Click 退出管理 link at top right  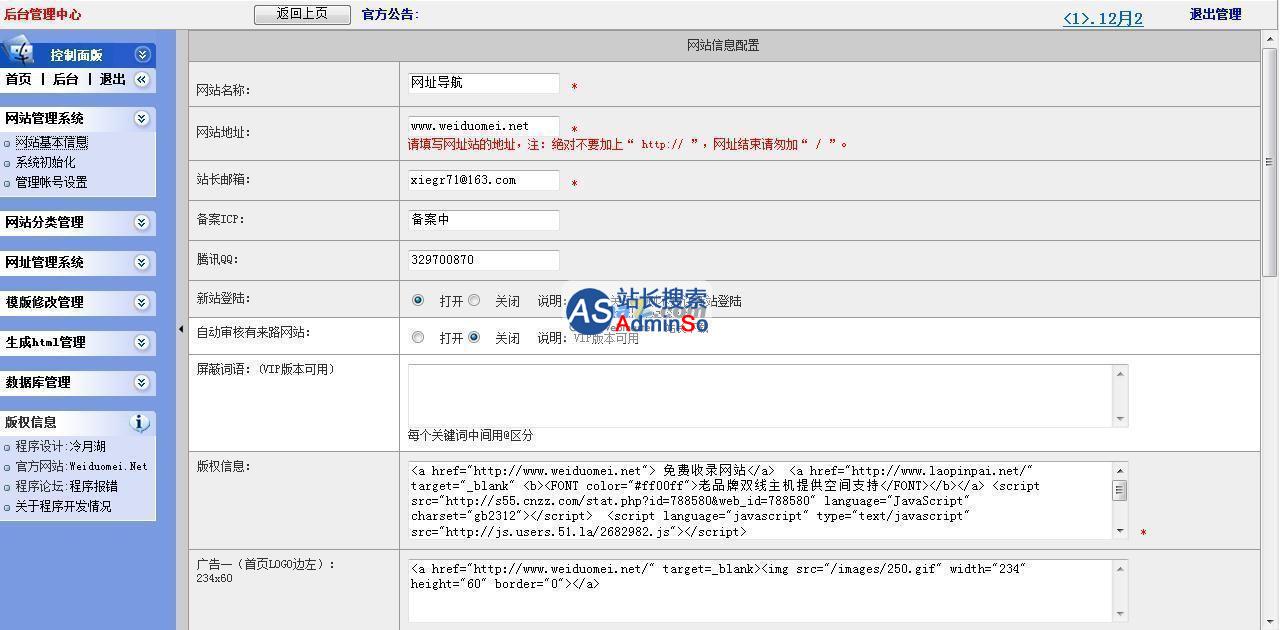pos(1215,14)
